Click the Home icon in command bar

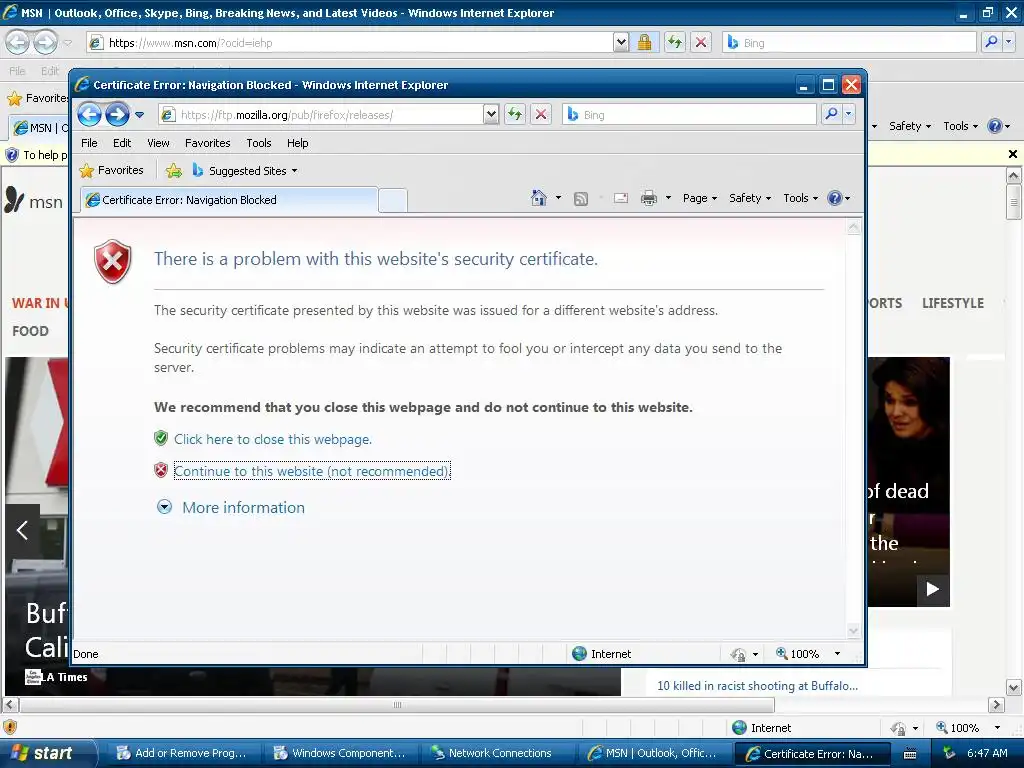(539, 198)
